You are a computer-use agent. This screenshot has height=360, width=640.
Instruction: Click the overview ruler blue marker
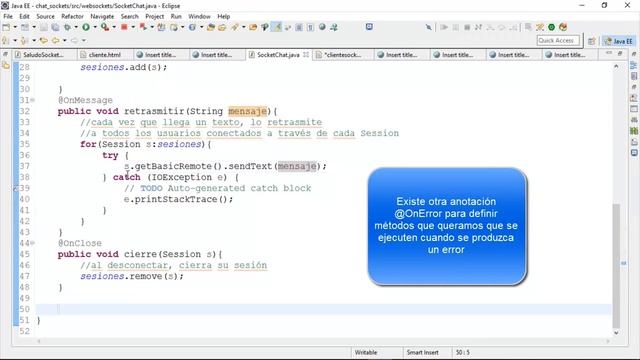click(x=624, y=263)
